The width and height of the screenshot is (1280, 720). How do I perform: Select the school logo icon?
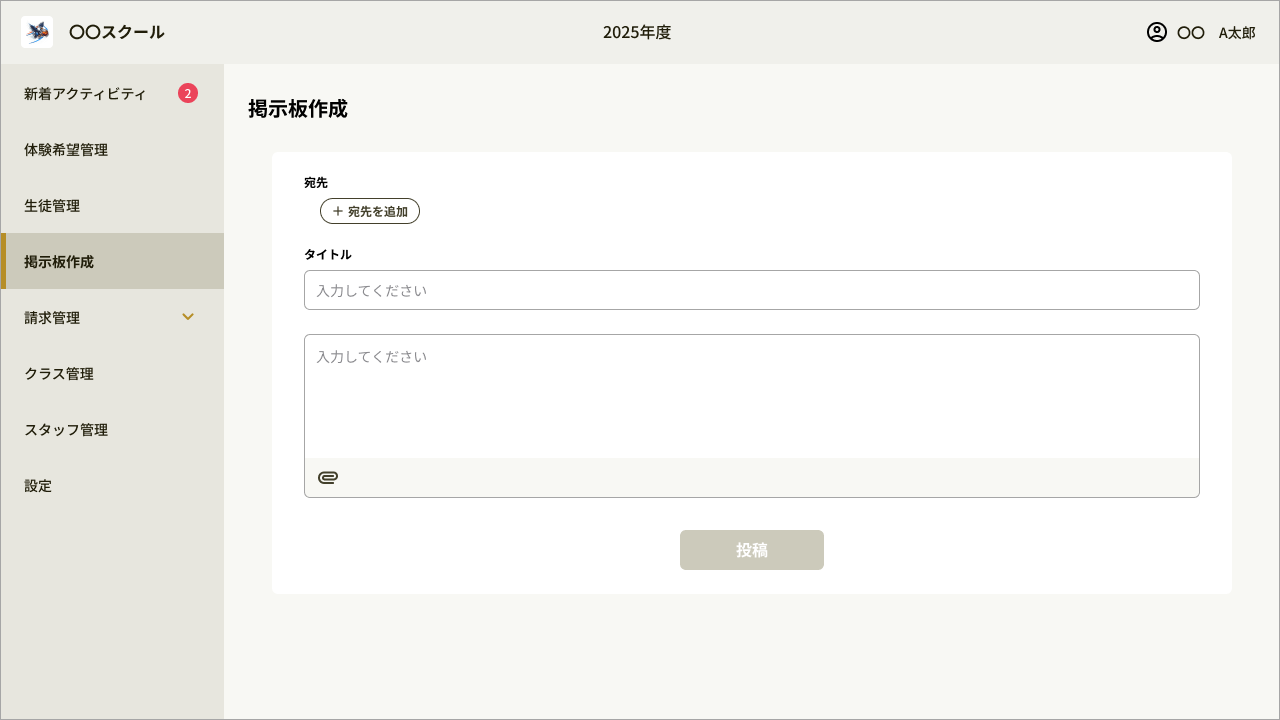point(37,31)
